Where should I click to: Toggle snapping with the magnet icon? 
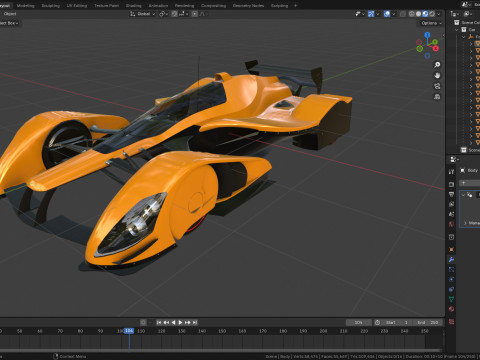(x=174, y=14)
